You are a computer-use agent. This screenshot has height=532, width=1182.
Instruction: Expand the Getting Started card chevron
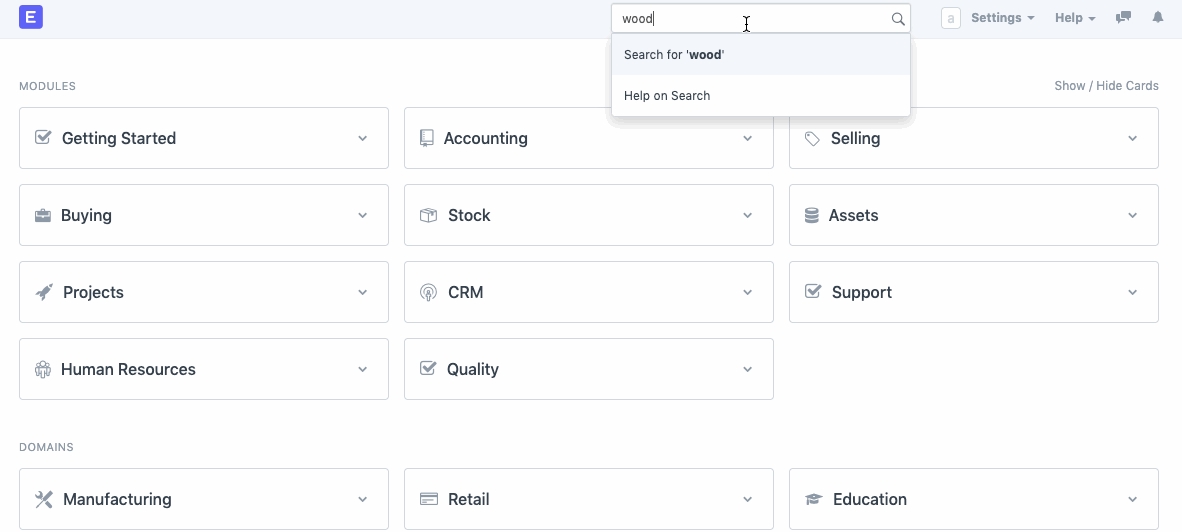tap(363, 138)
